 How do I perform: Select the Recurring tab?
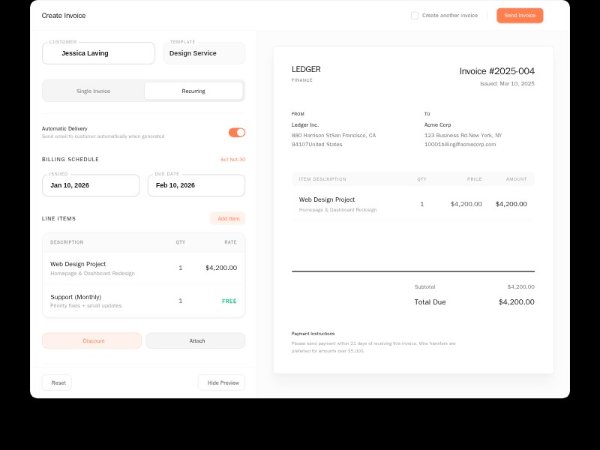(193, 91)
